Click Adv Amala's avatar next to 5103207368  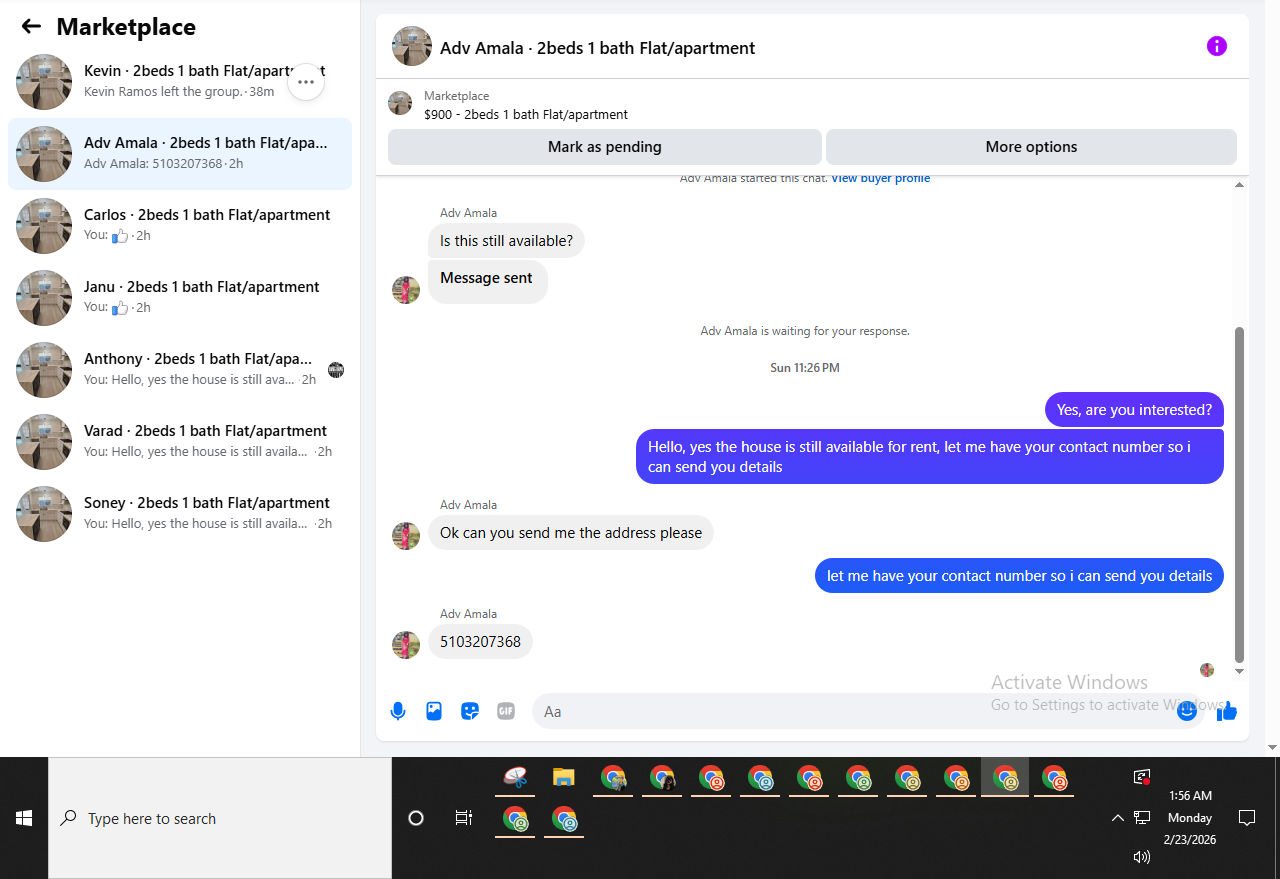pyautogui.click(x=406, y=645)
